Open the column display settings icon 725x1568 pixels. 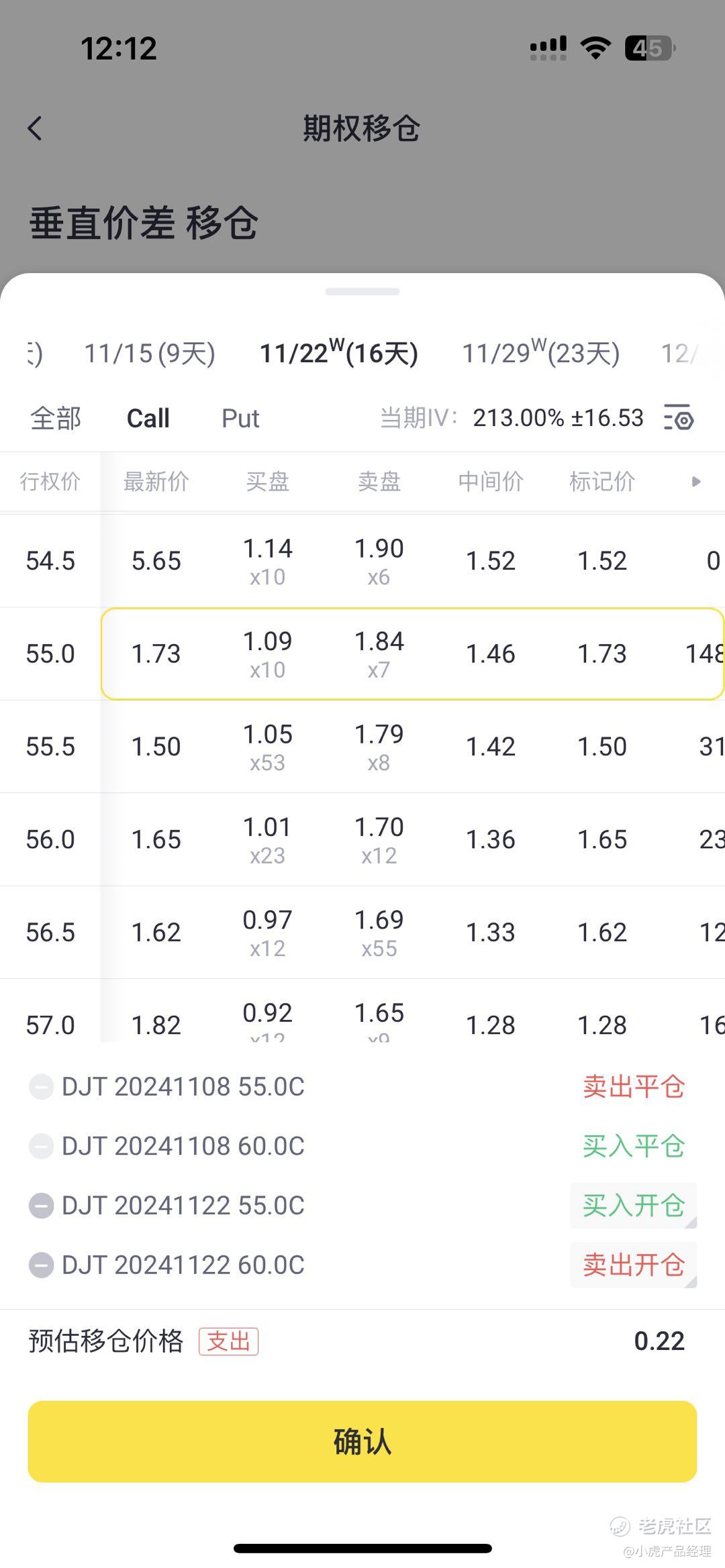pos(679,417)
